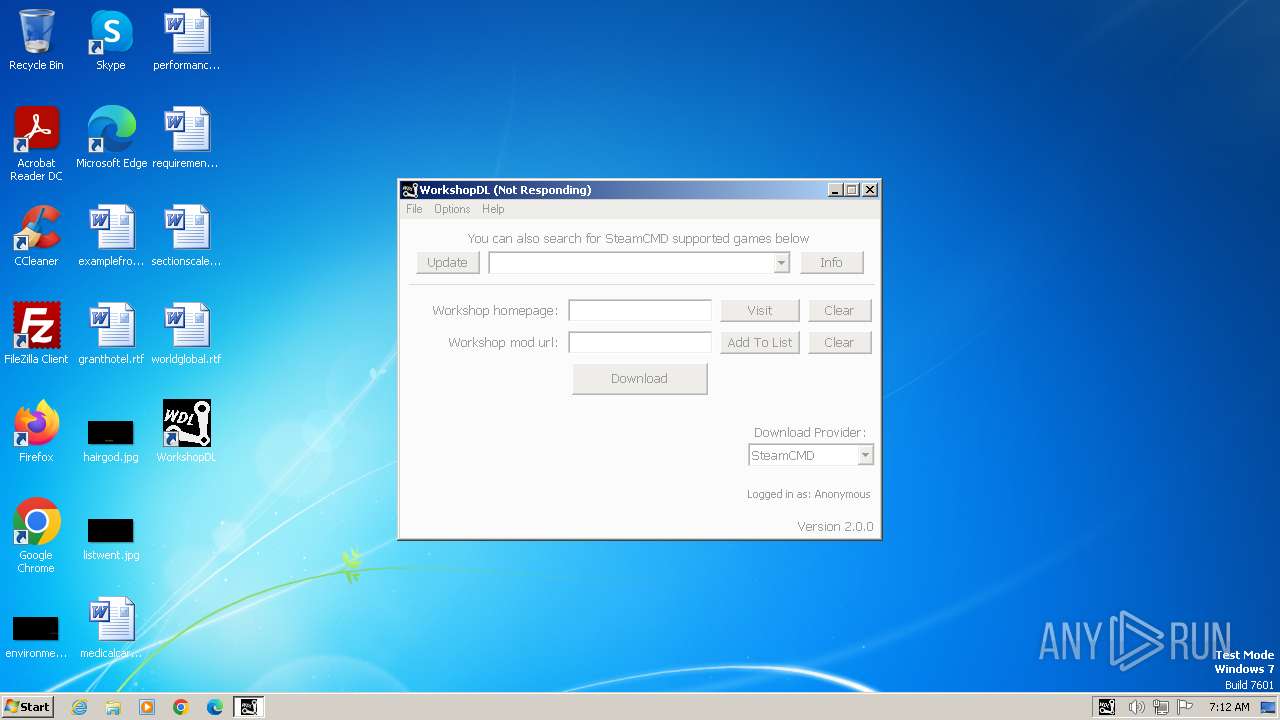The height and width of the screenshot is (720, 1280).
Task: Select the environme... file icon
Action: (x=36, y=636)
